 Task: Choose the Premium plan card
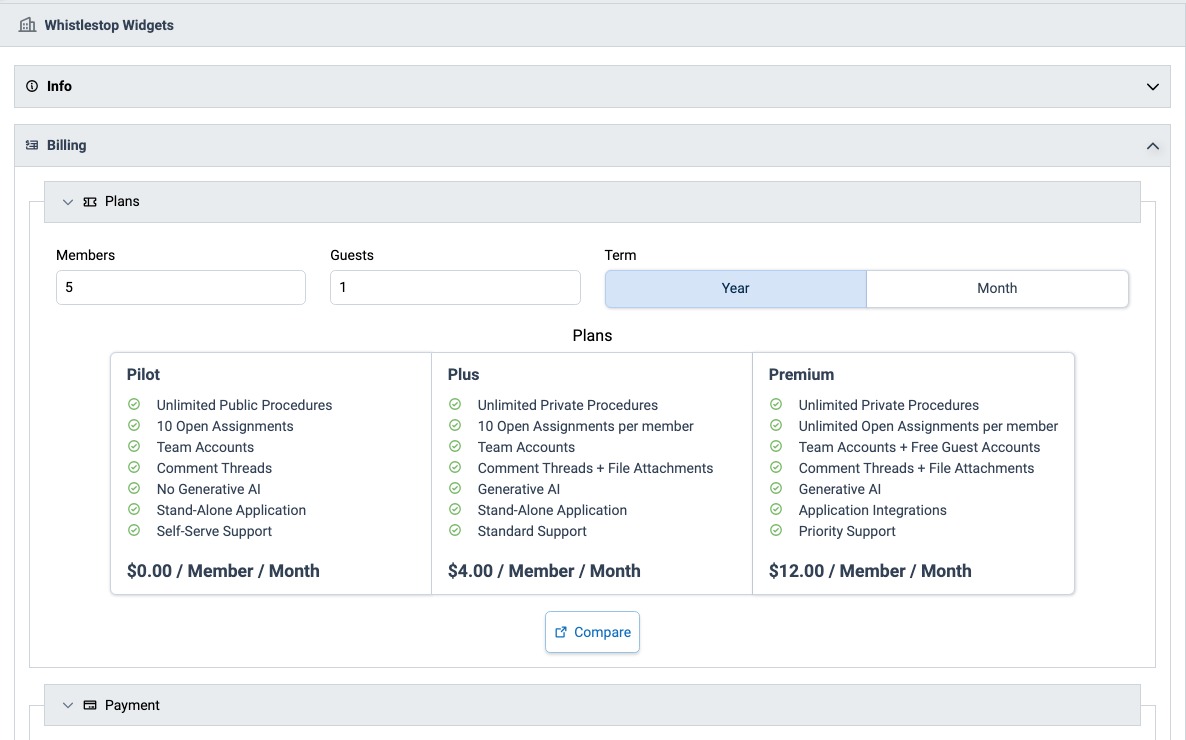coord(914,474)
